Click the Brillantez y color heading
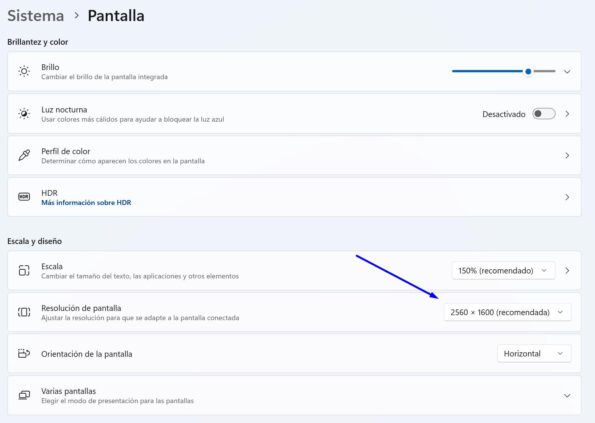The height and width of the screenshot is (423, 595). (x=38, y=42)
